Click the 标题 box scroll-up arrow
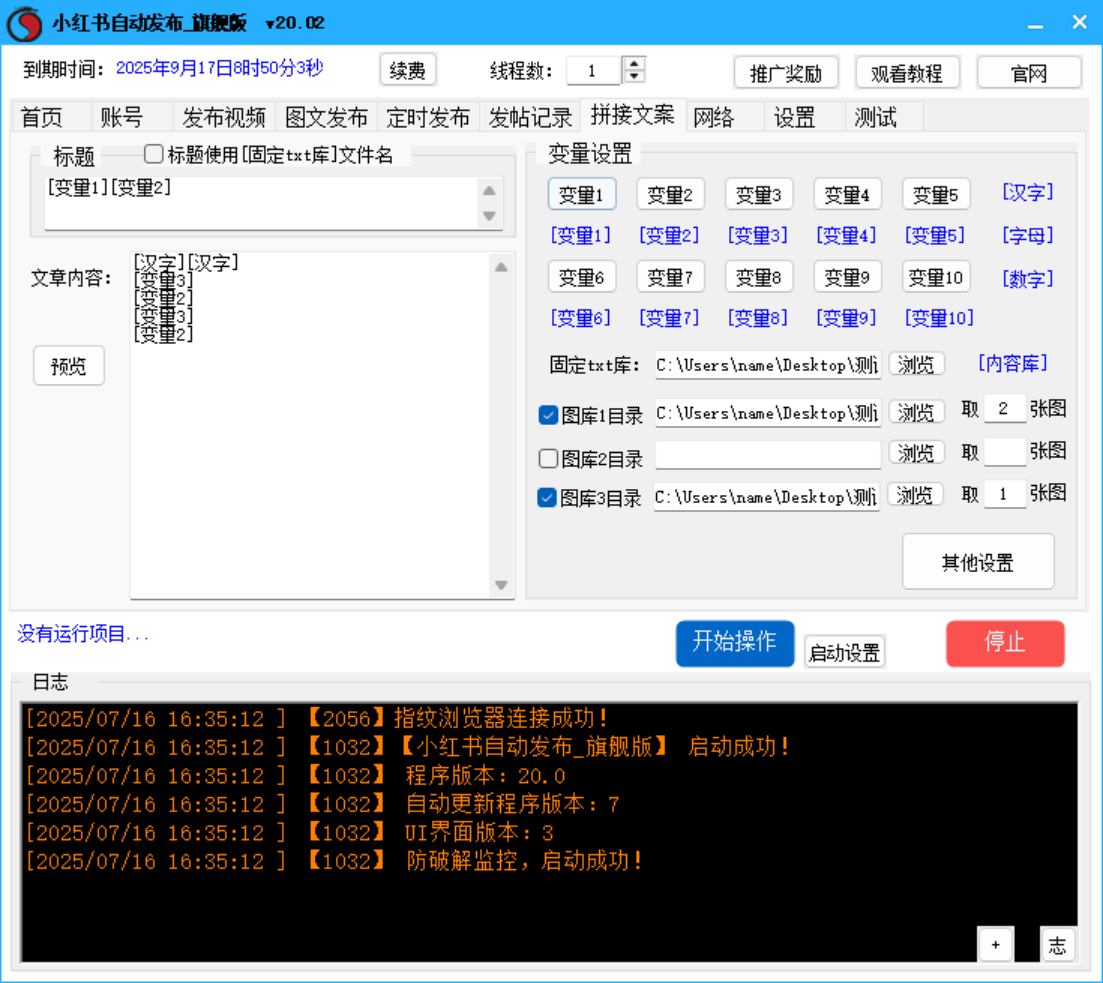Screen dimensions: 1103x983 (x=490, y=191)
